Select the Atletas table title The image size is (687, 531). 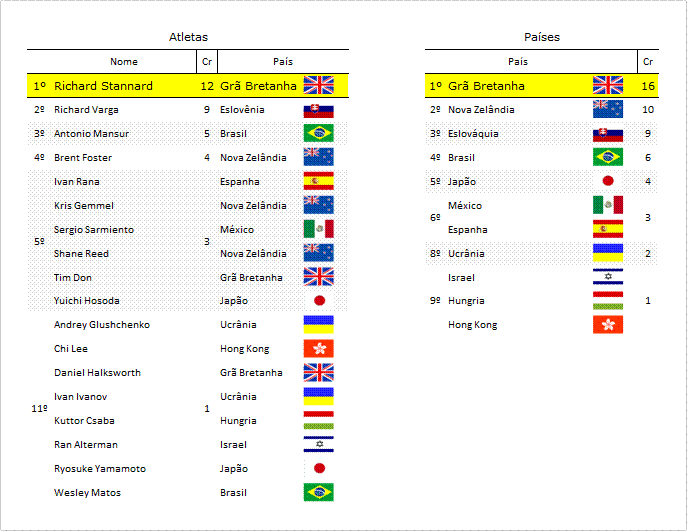[188, 37]
